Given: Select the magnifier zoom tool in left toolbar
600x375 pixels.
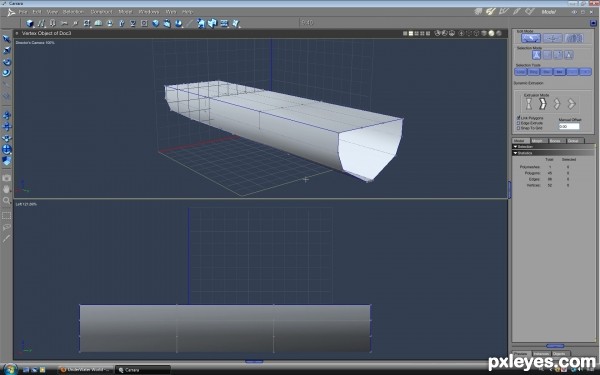Looking at the screenshot, I should (7, 201).
